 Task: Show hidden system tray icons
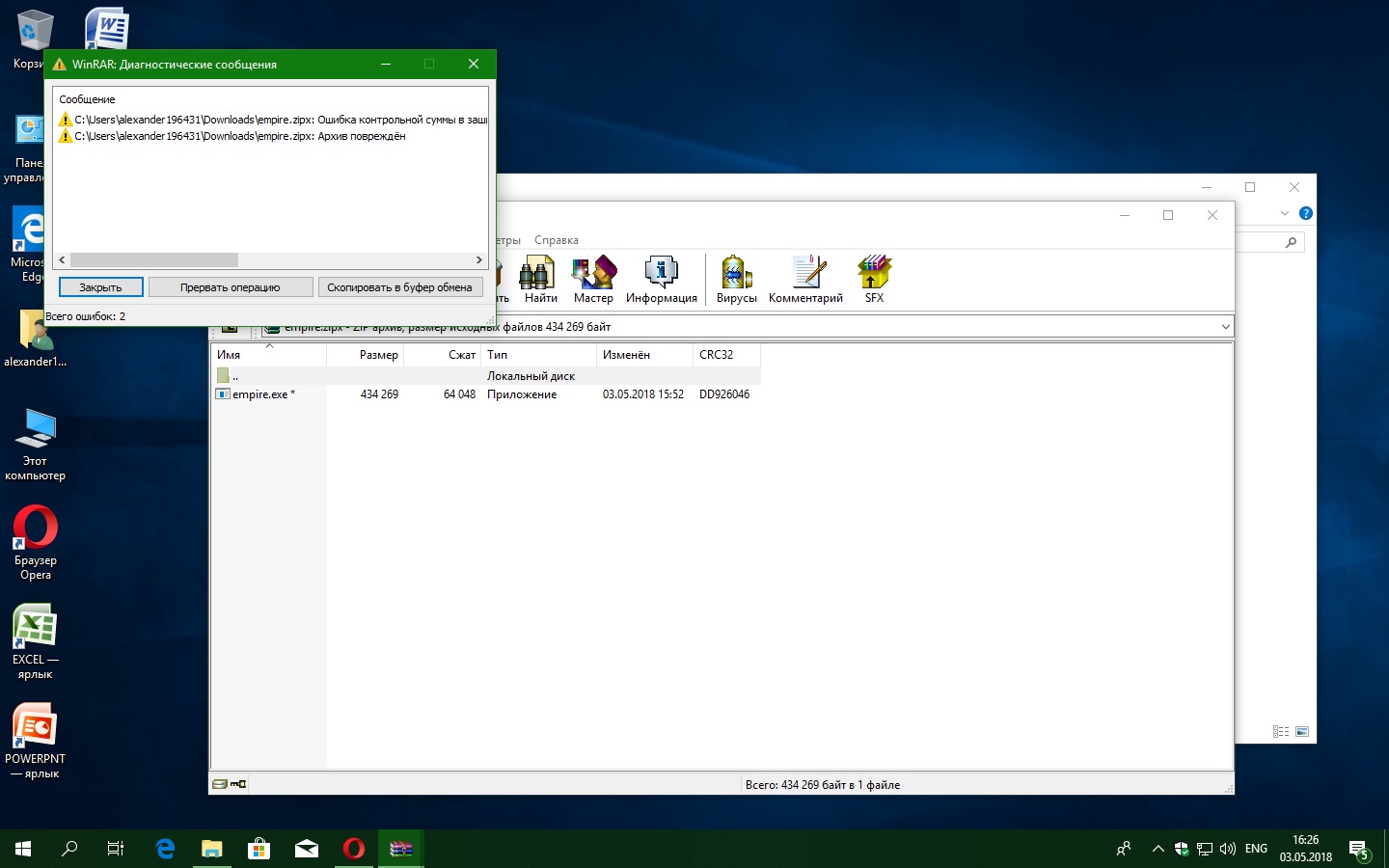1157,849
